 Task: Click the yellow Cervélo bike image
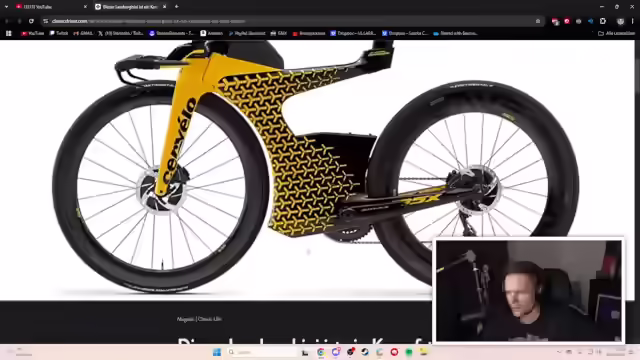pos(315,167)
